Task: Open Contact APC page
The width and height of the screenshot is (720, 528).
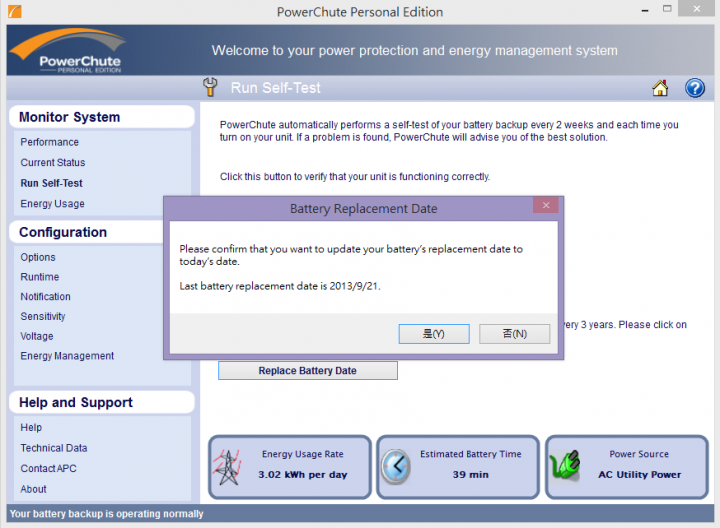Action: click(48, 468)
